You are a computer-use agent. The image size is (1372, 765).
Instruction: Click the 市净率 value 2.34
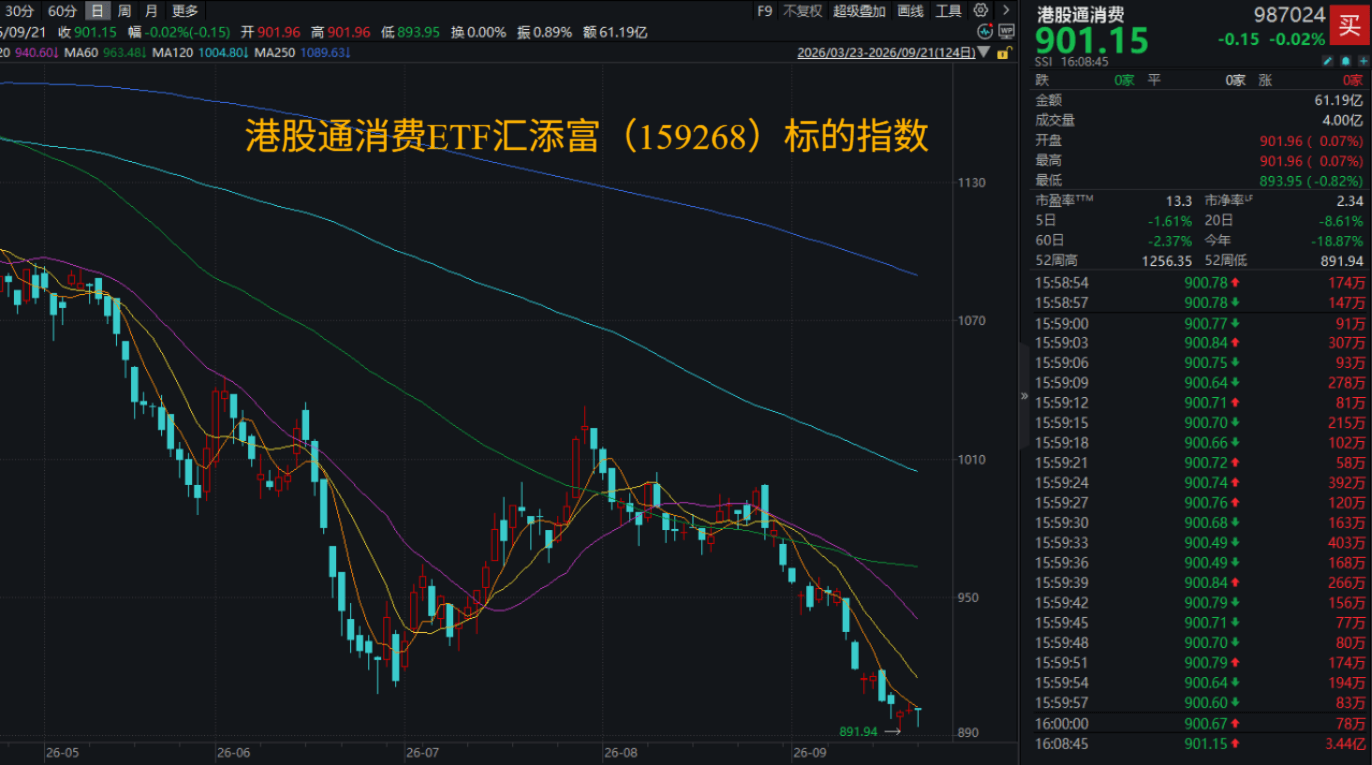1349,200
